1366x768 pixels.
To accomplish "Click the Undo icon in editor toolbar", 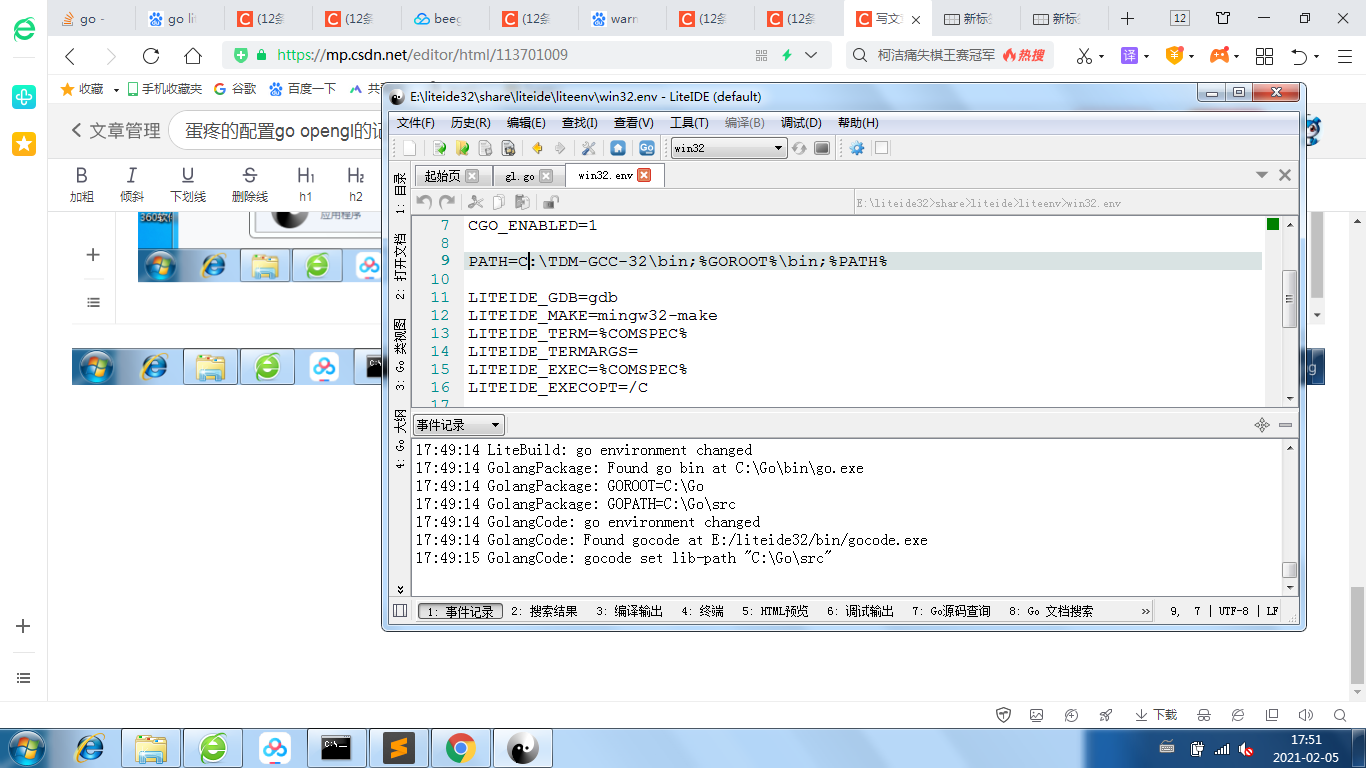I will 424,202.
